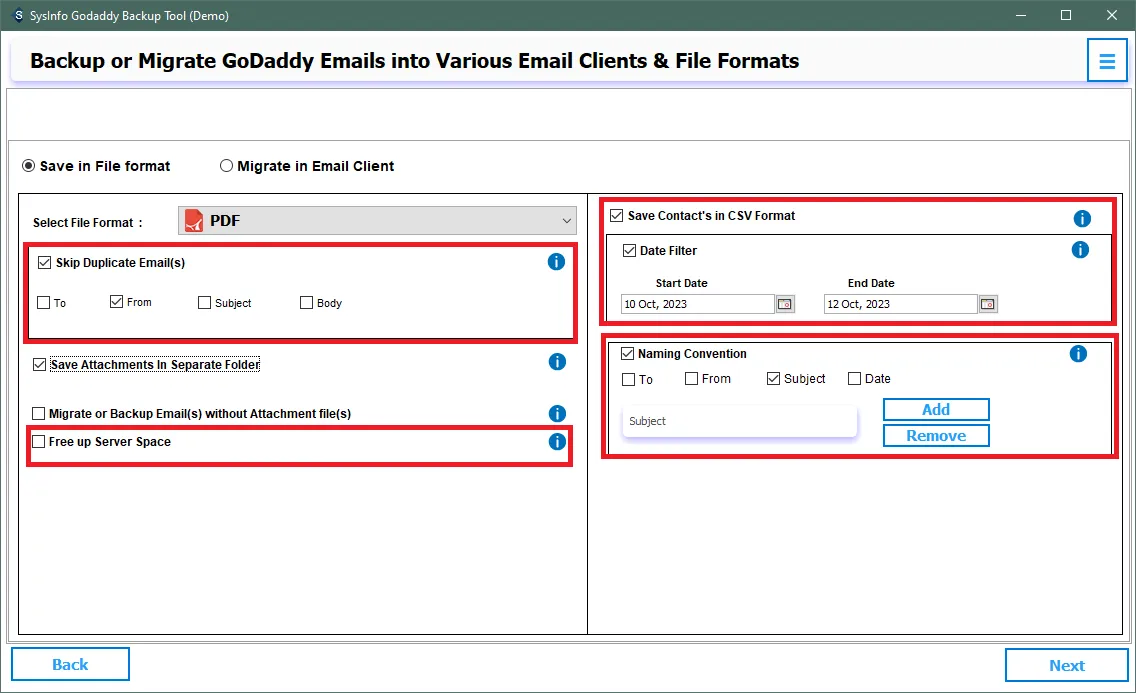Image resolution: width=1136 pixels, height=693 pixels.
Task: Select Migrate in Email Client radio button
Action: (x=227, y=166)
